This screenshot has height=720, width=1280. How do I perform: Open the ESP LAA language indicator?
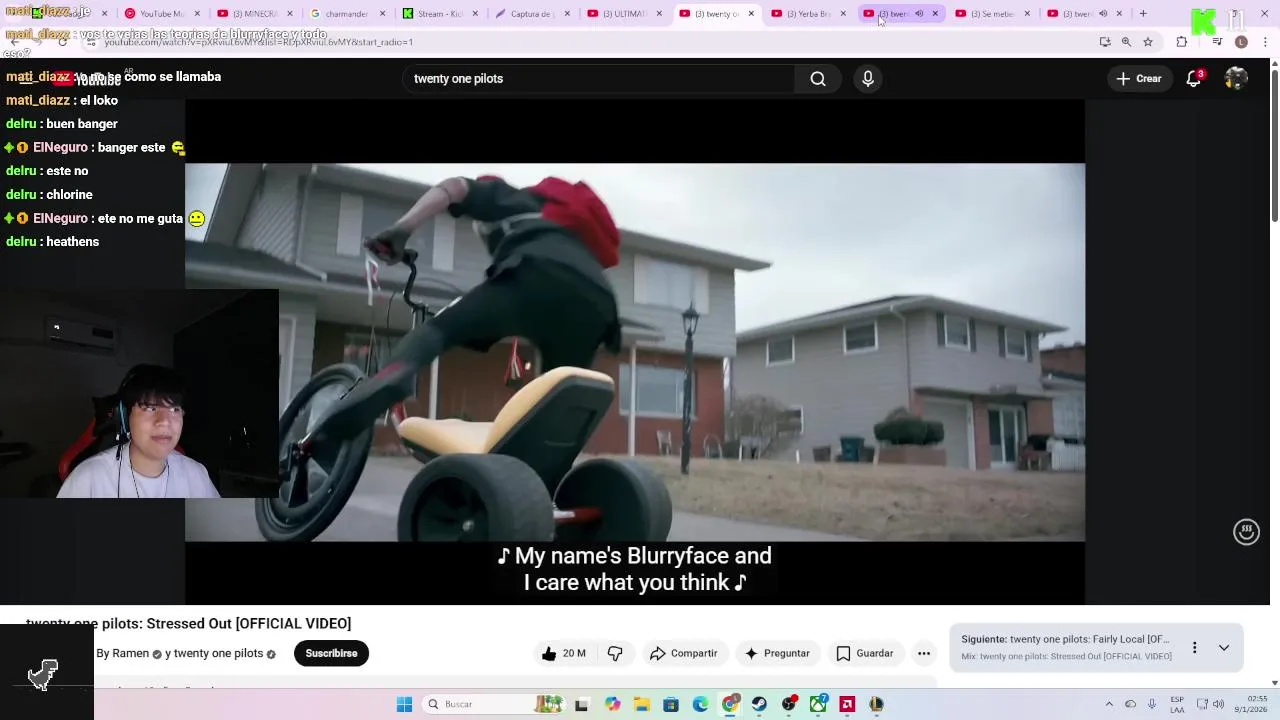point(1177,704)
